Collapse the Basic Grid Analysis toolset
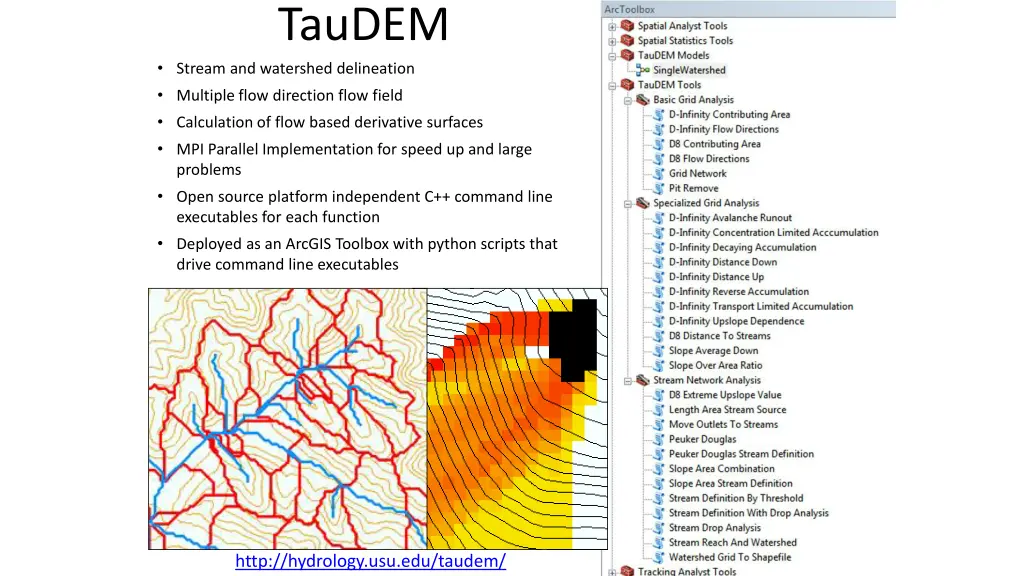Screen dimensions: 1024x576 628,101
